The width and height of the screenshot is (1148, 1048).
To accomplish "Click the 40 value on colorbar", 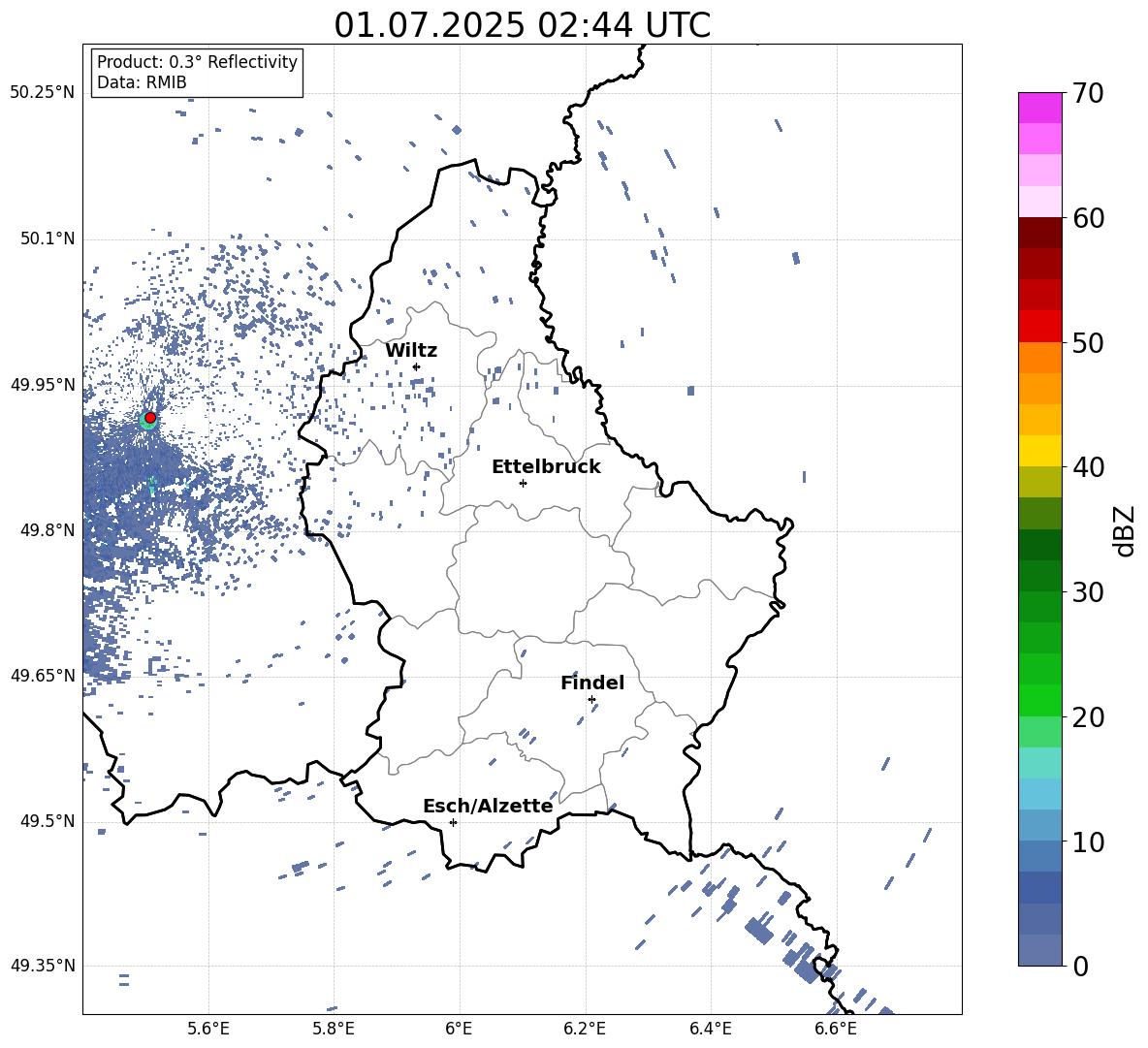I will [x=1088, y=467].
